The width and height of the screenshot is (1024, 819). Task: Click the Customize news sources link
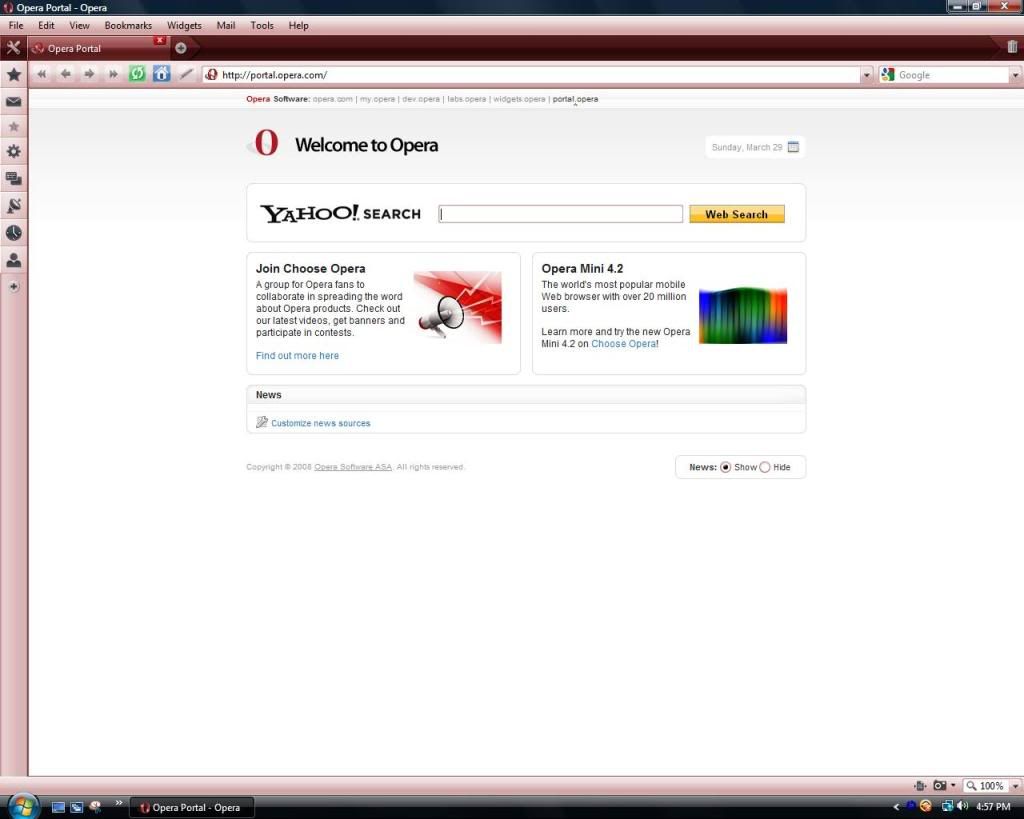click(321, 423)
